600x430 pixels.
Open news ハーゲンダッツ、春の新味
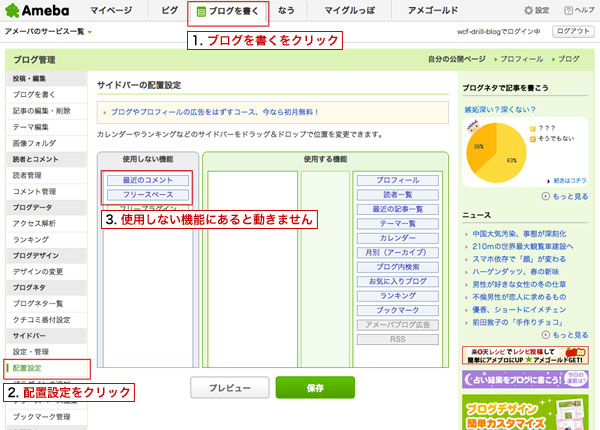point(515,272)
